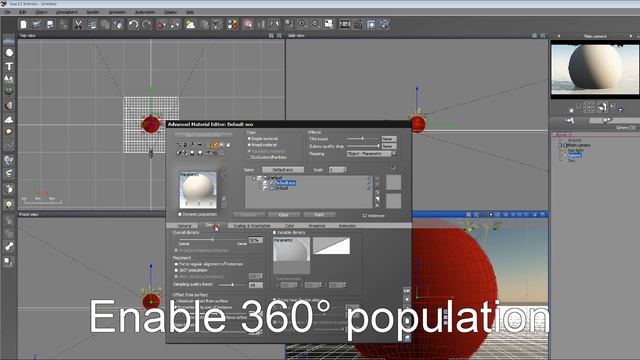
Task: Click the Undo arrow icon
Action: (x=133, y=24)
